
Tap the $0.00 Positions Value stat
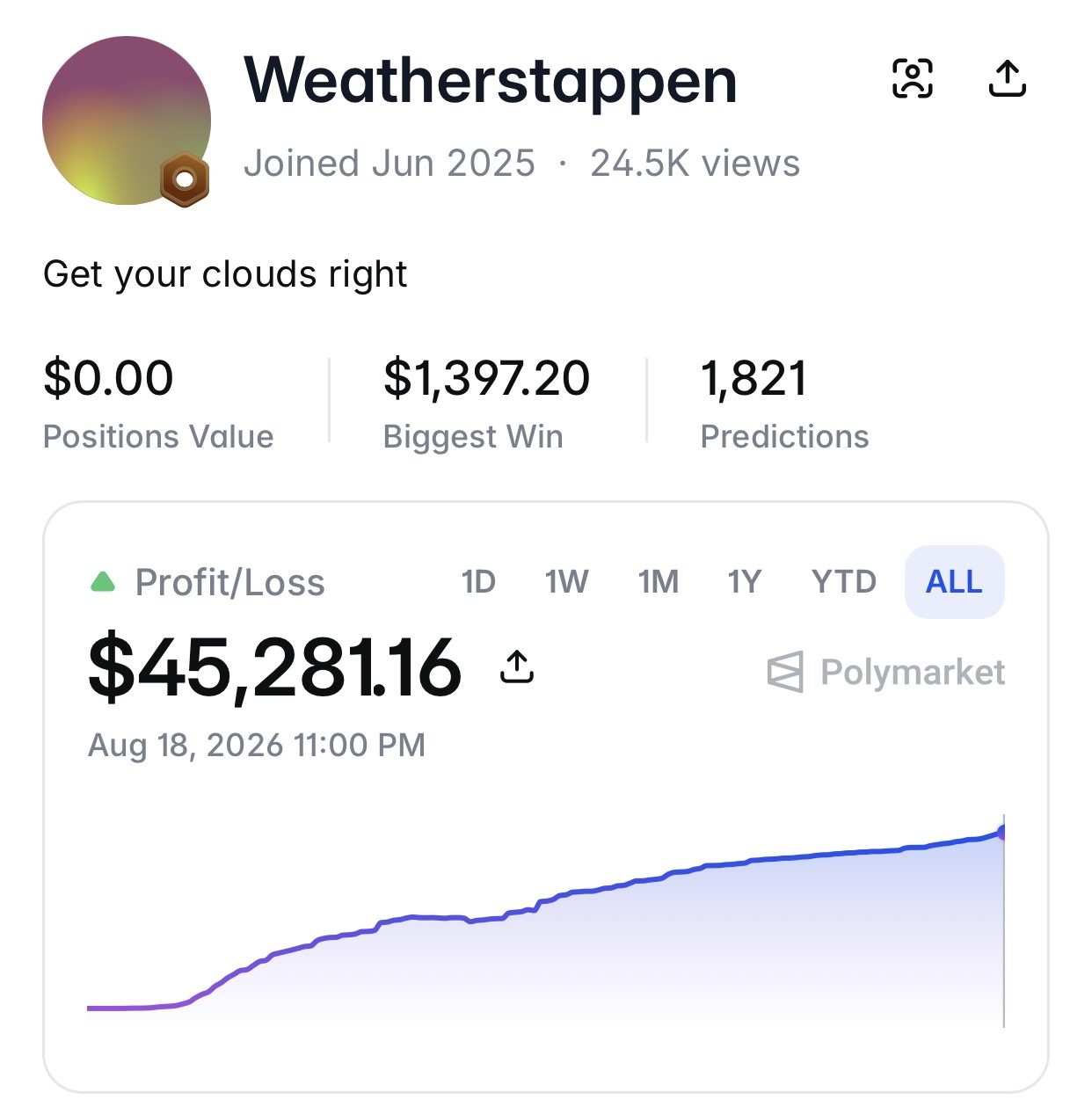pyautogui.click(x=158, y=404)
